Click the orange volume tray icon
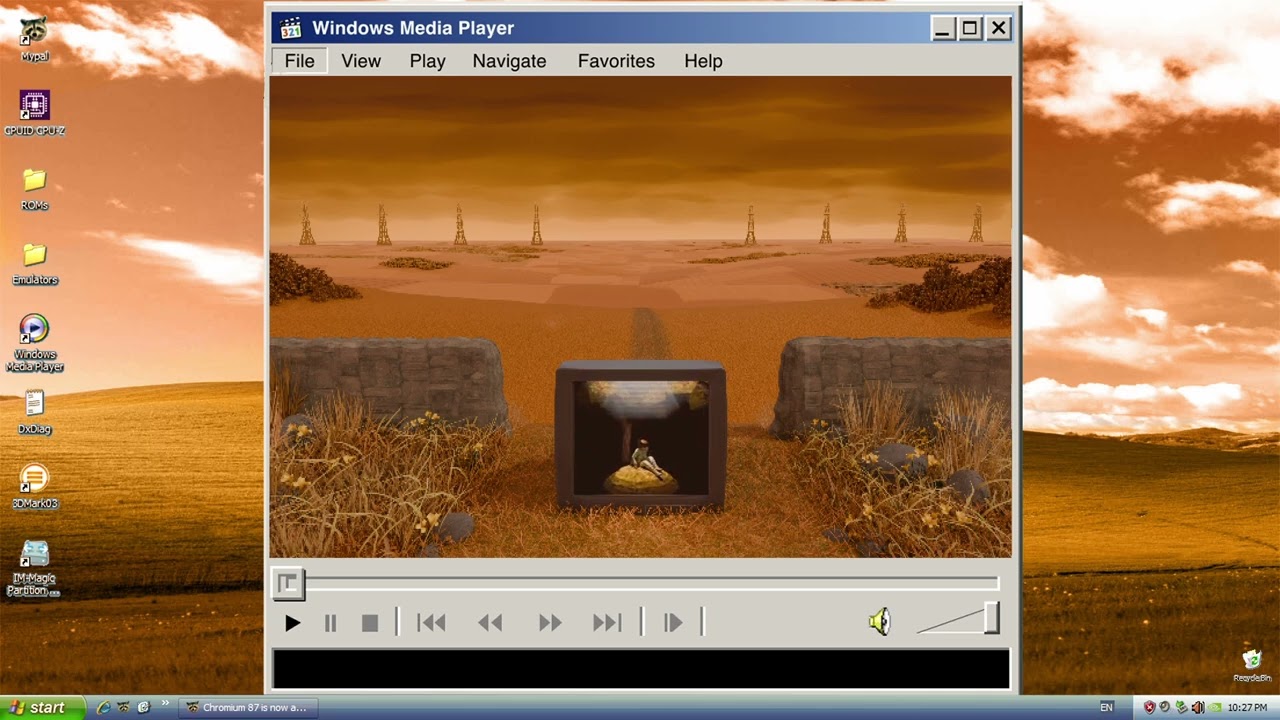 (x=1198, y=707)
